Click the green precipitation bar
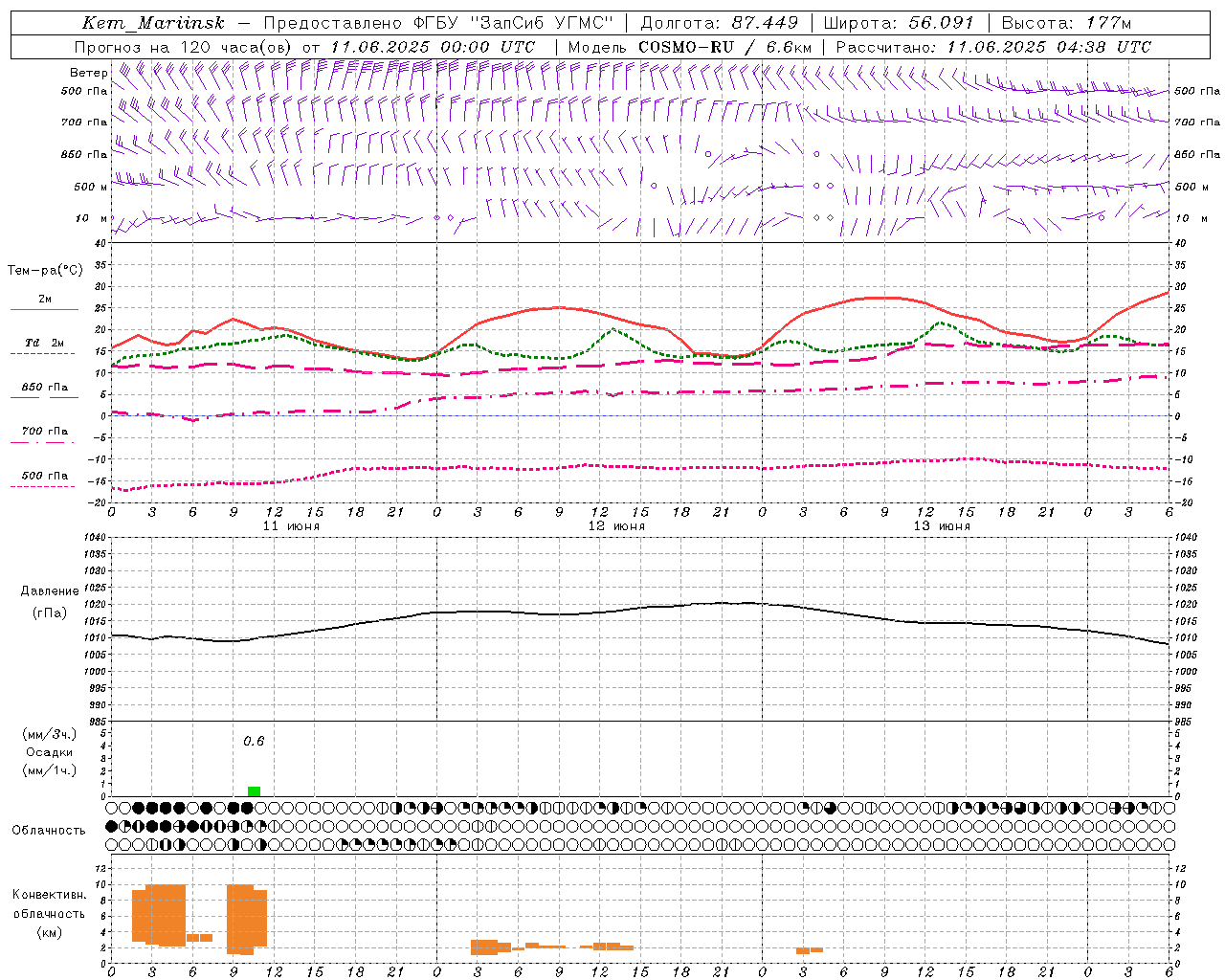This screenshot has height=980, width=1225. click(x=254, y=791)
